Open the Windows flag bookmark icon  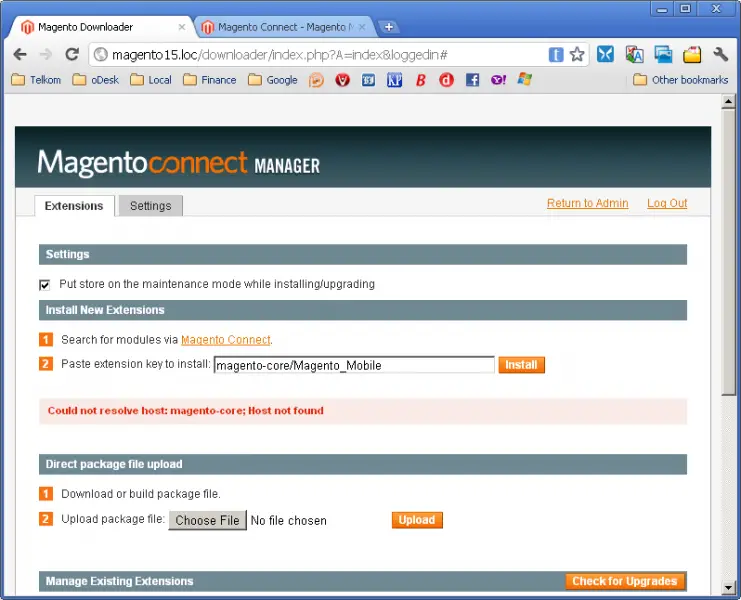pyautogui.click(x=525, y=79)
